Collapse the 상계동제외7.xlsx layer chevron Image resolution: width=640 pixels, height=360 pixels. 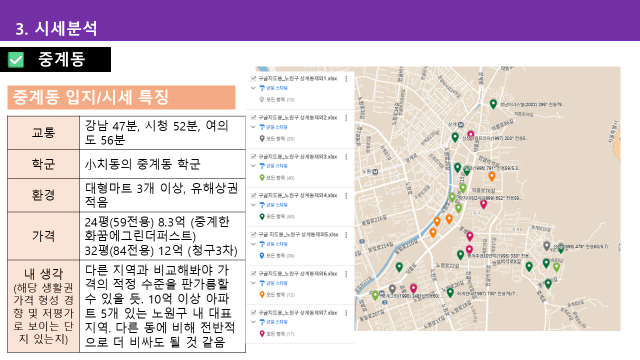click(x=253, y=322)
